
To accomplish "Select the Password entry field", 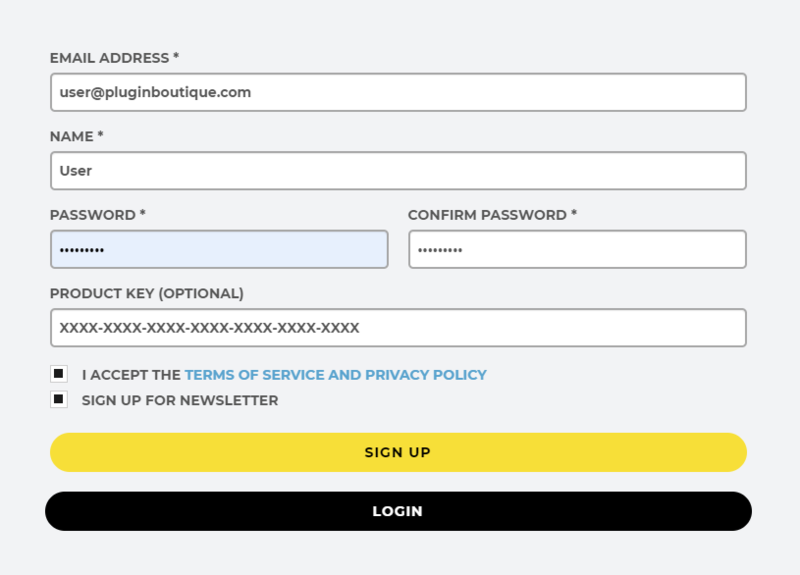I will coord(219,249).
